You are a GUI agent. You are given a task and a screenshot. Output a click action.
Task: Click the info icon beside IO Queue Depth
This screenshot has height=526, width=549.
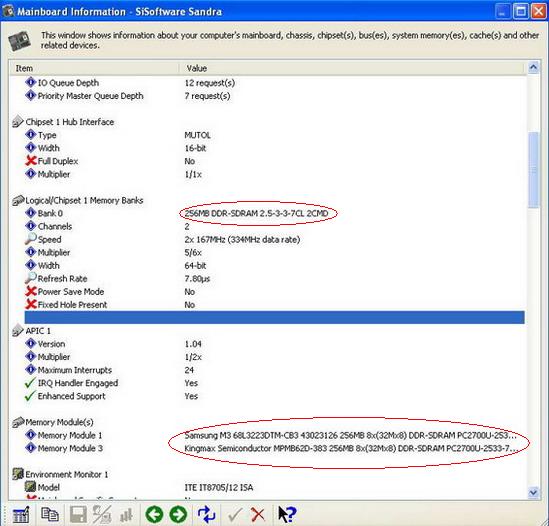point(31,82)
